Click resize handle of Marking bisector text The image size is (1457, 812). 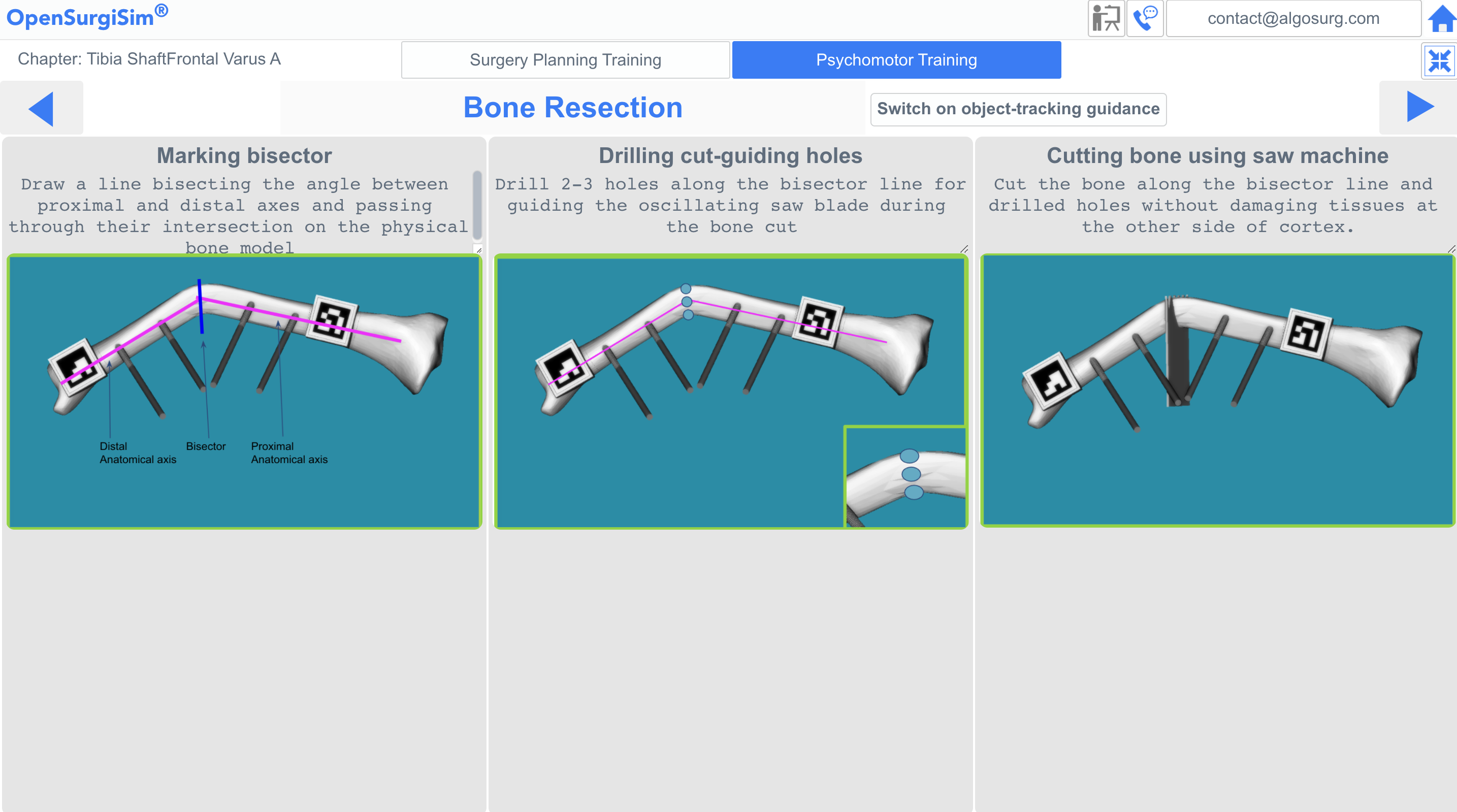point(478,249)
